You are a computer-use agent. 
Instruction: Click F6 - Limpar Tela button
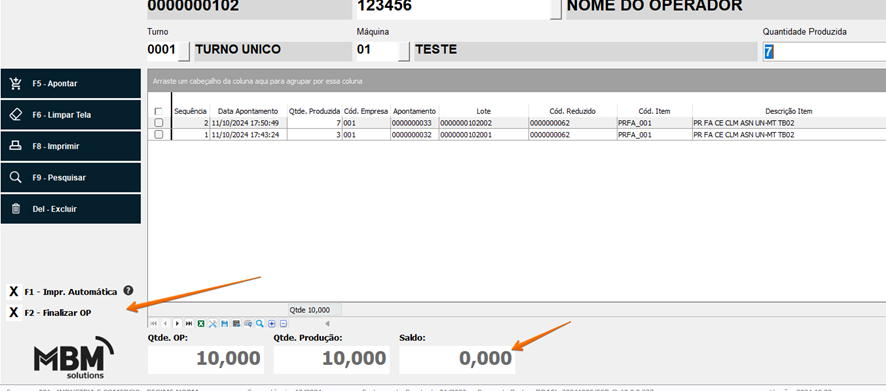pyautogui.click(x=71, y=115)
